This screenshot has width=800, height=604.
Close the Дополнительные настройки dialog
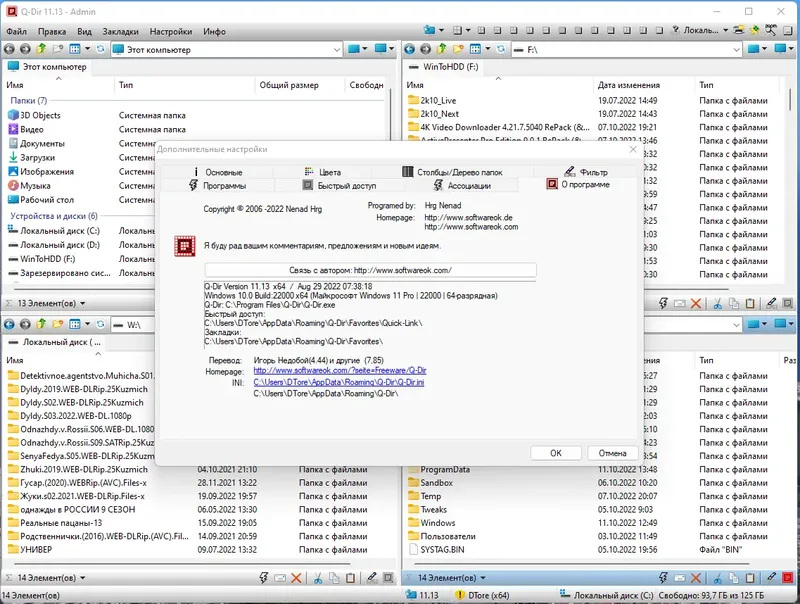633,149
